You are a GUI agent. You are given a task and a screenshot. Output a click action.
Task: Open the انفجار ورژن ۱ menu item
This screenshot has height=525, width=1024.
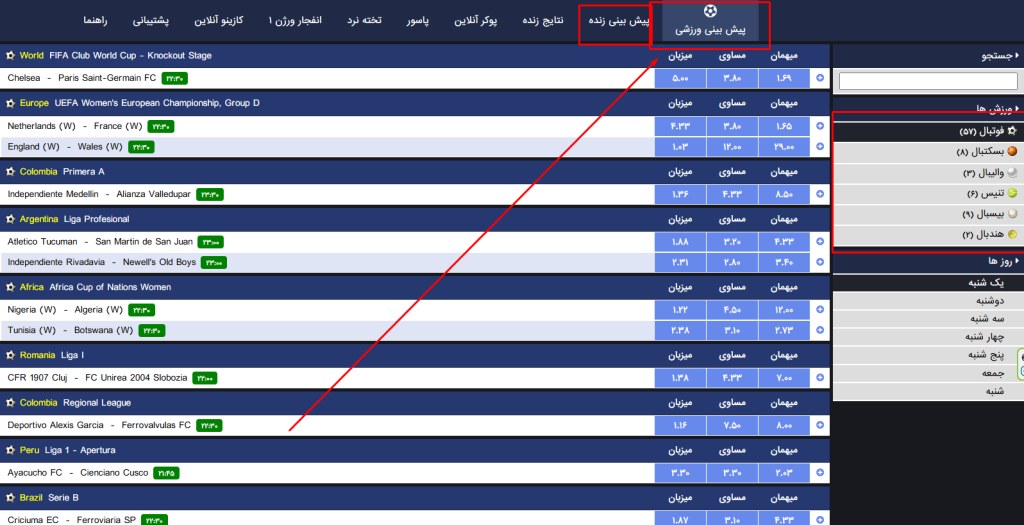[x=295, y=21]
